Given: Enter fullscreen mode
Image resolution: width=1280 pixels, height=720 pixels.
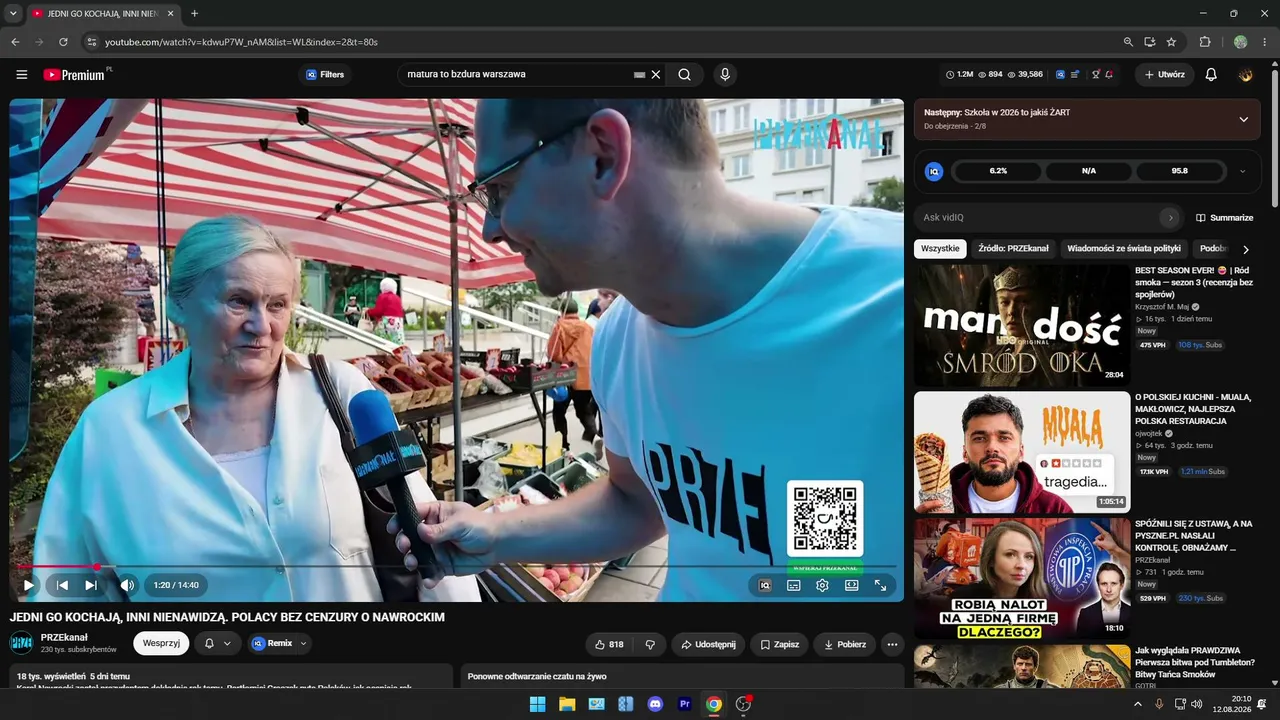Looking at the screenshot, I should (880, 585).
